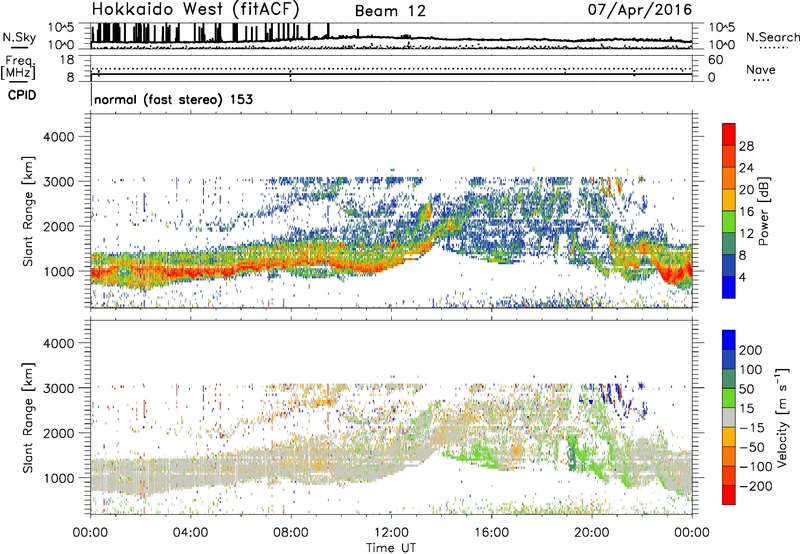Viewport: 800px width, 554px height.
Task: Click the '200' velocity color bar value
Action: (751, 350)
